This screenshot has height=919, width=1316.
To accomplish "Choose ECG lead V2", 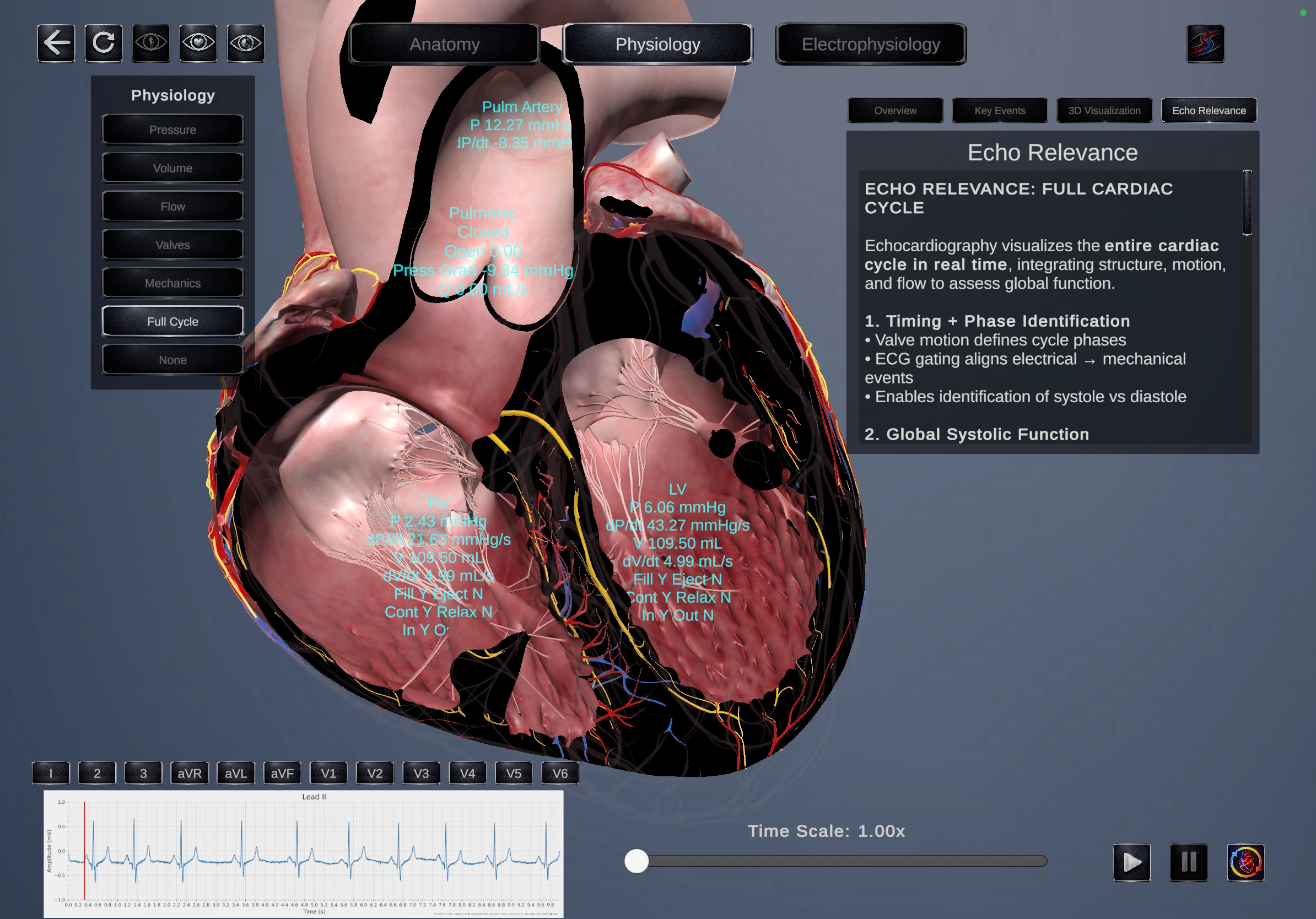I will pos(375,773).
